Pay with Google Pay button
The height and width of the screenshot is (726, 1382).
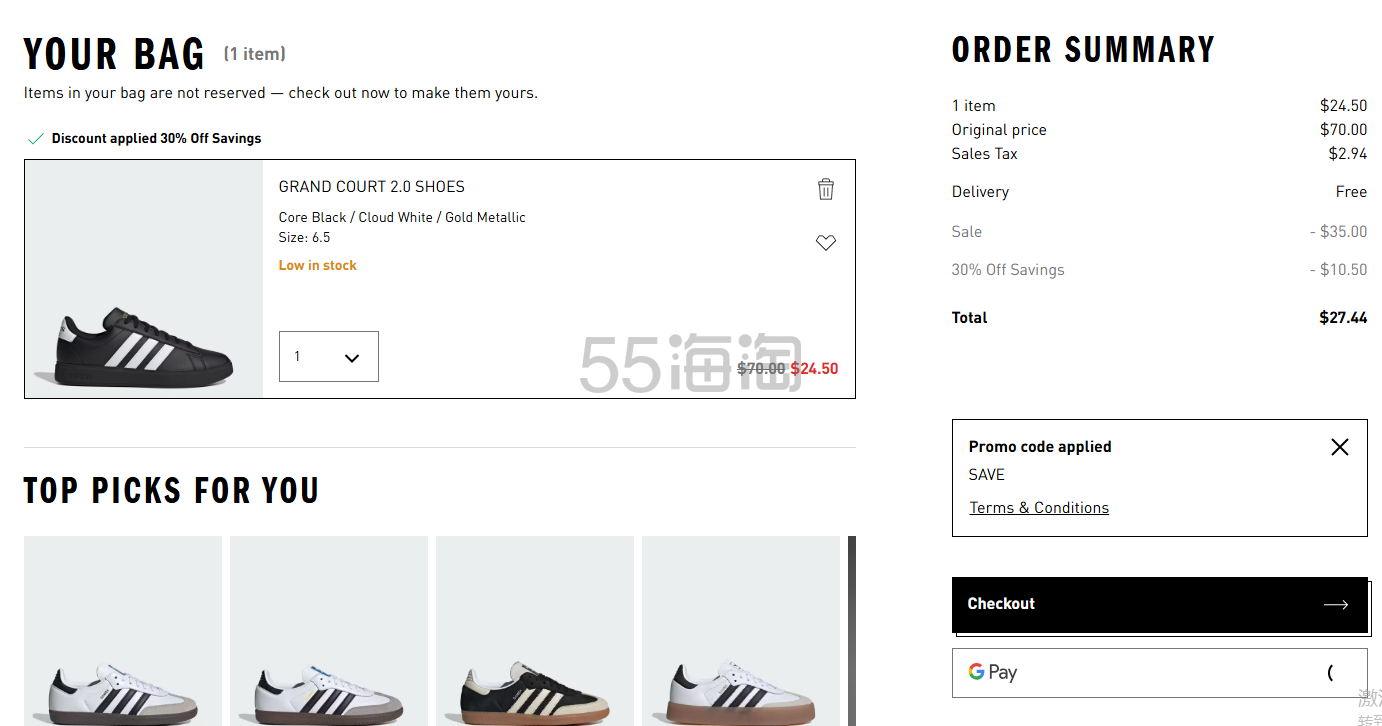1159,672
